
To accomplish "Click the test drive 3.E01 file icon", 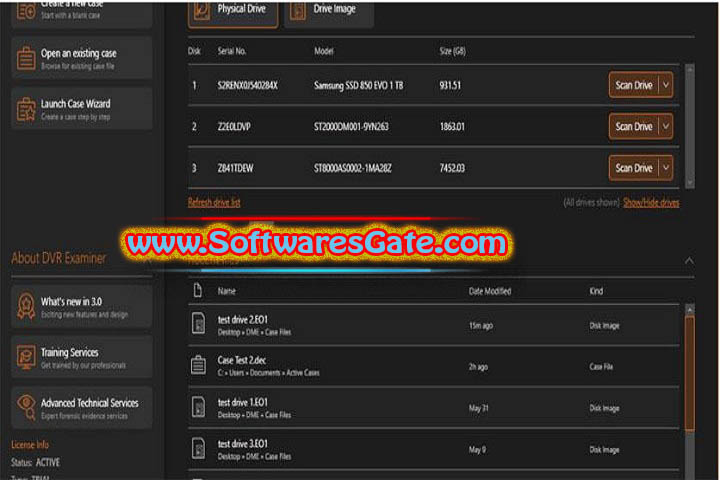I will (198, 448).
